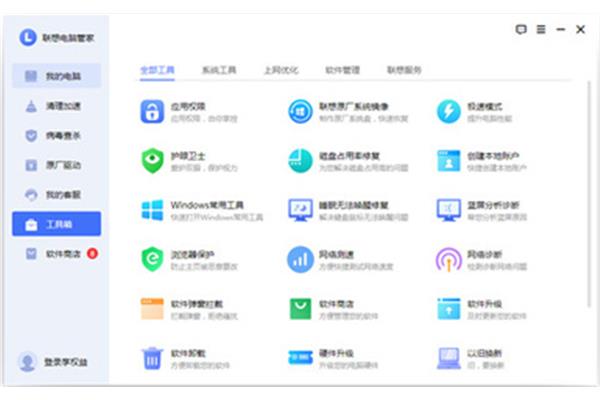Screen dimensions: 600x400
Task: Open the 应用权限 app-permission lock icon
Action: [152, 111]
